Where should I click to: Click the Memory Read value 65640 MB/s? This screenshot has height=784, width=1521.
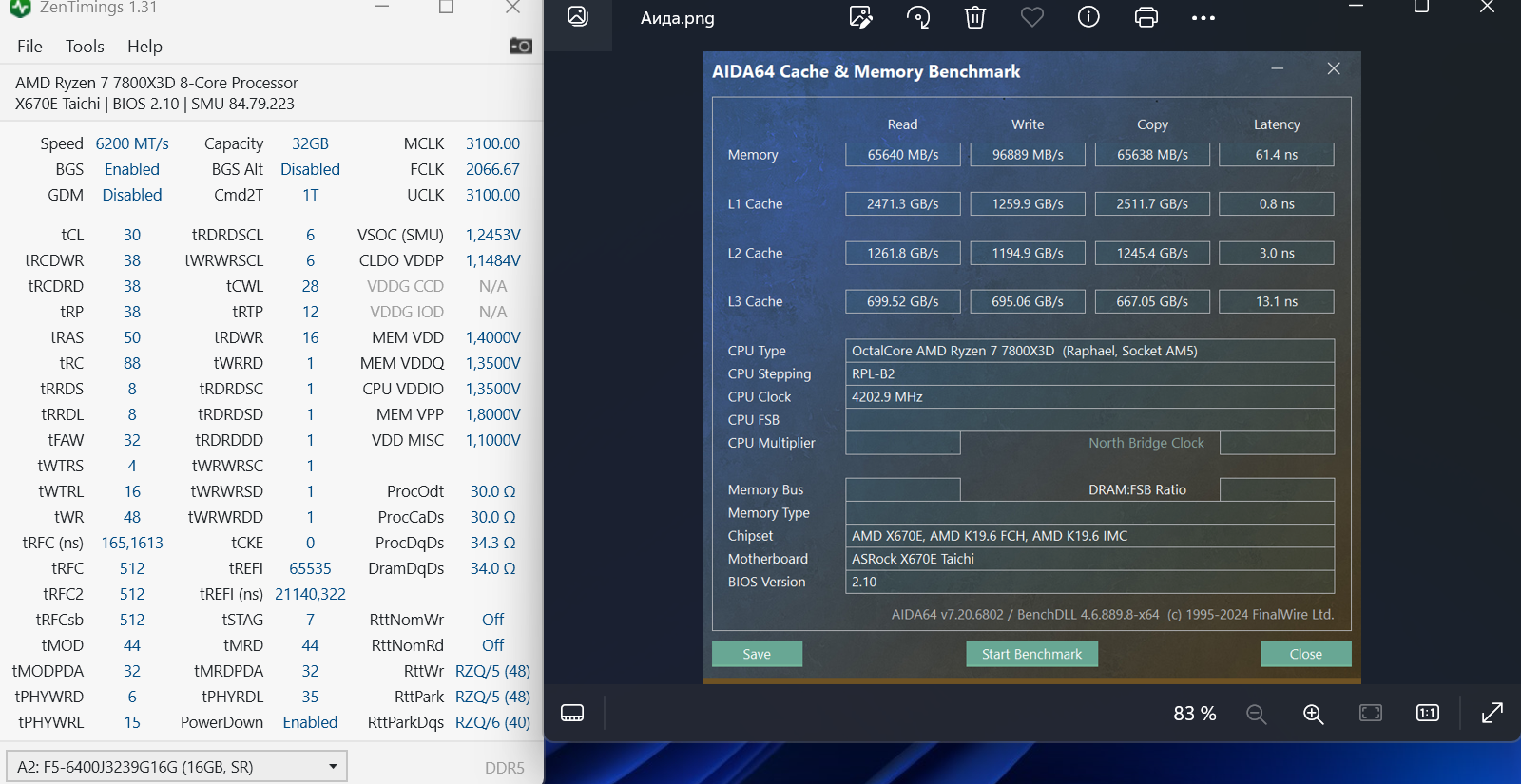point(903,155)
